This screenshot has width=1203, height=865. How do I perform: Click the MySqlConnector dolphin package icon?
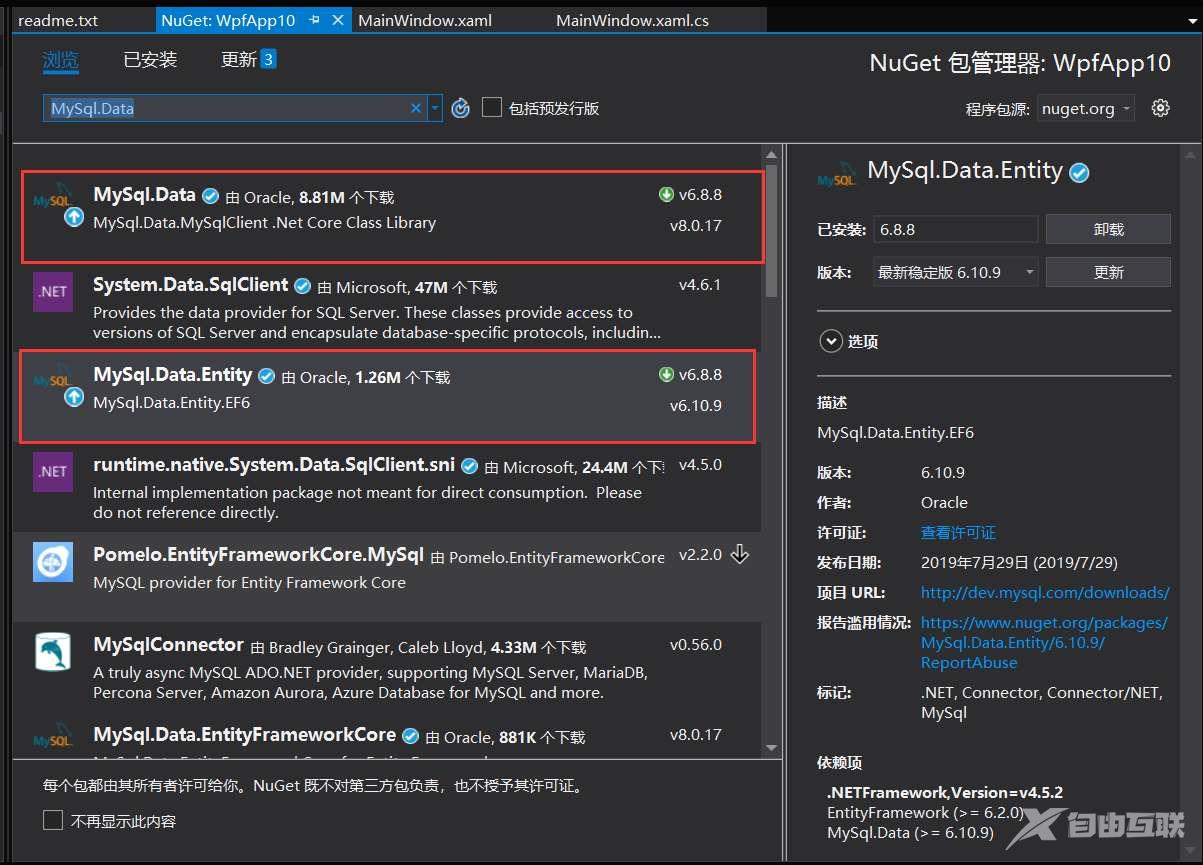pos(52,652)
